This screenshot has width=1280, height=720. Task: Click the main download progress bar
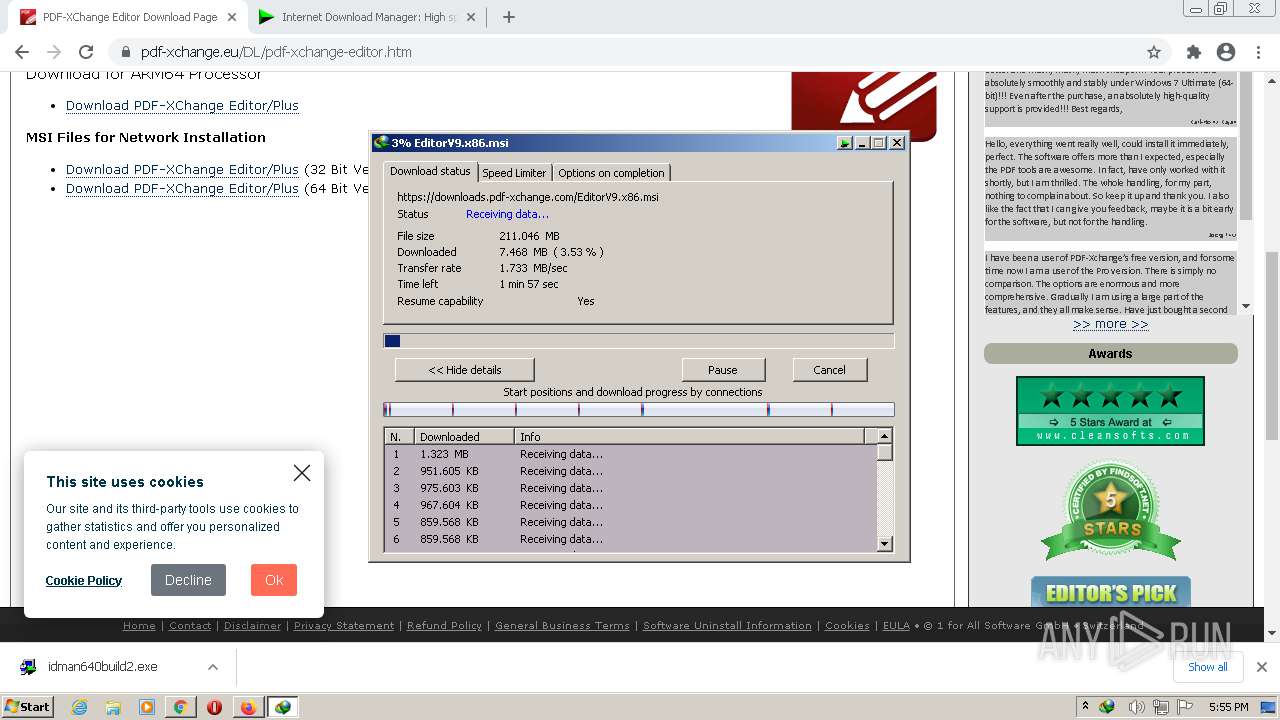point(639,341)
